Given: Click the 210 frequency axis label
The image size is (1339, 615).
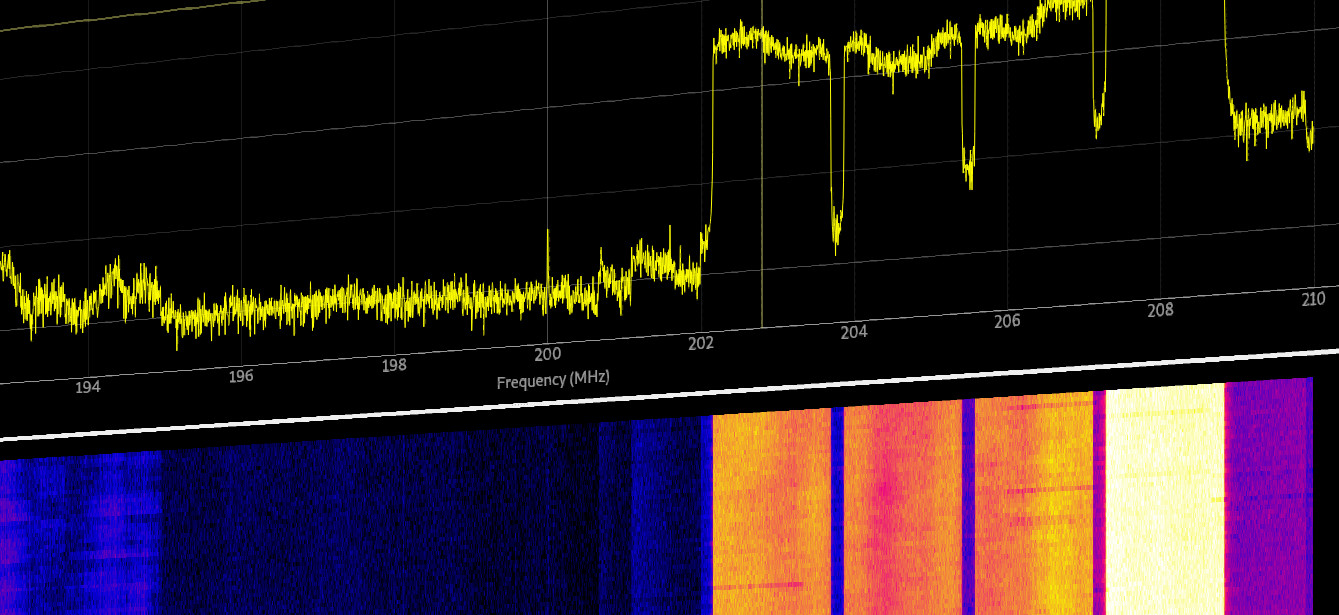Looking at the screenshot, I should [x=1313, y=299].
